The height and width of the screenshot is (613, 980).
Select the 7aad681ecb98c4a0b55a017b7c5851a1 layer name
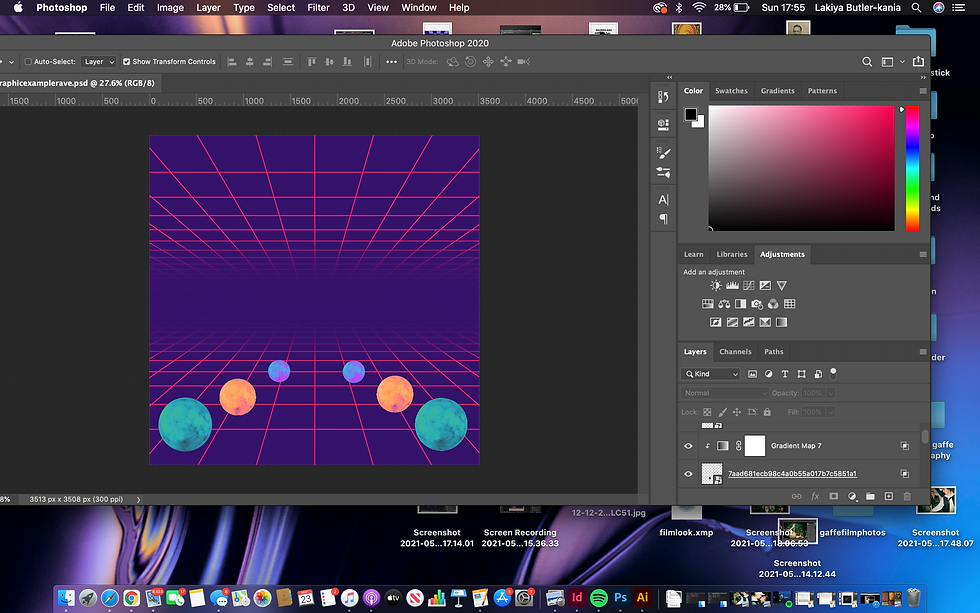pyautogui.click(x=792, y=474)
